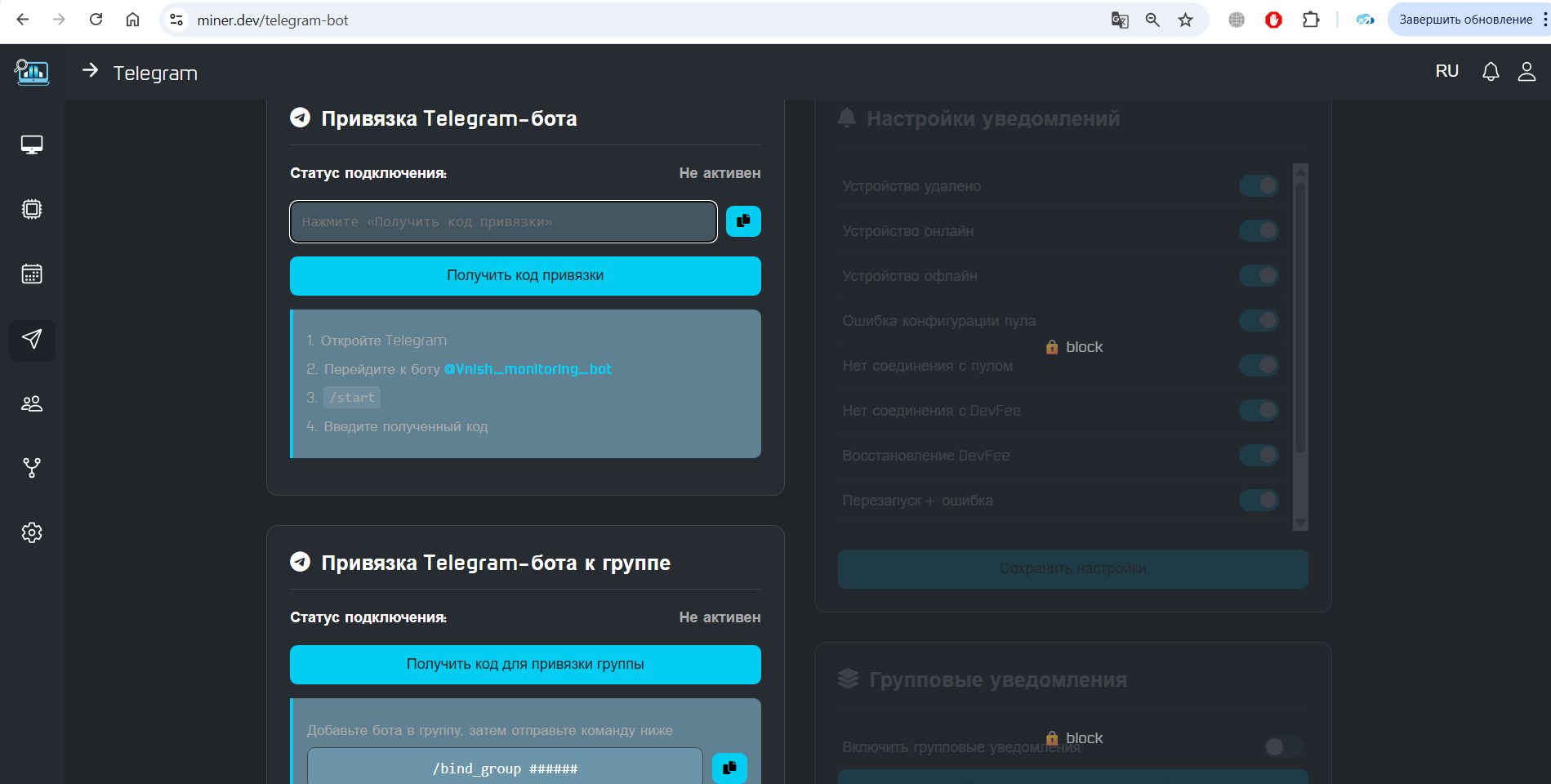Open the @Vnish_monitoring_bot link
The width and height of the screenshot is (1551, 784).
[528, 369]
